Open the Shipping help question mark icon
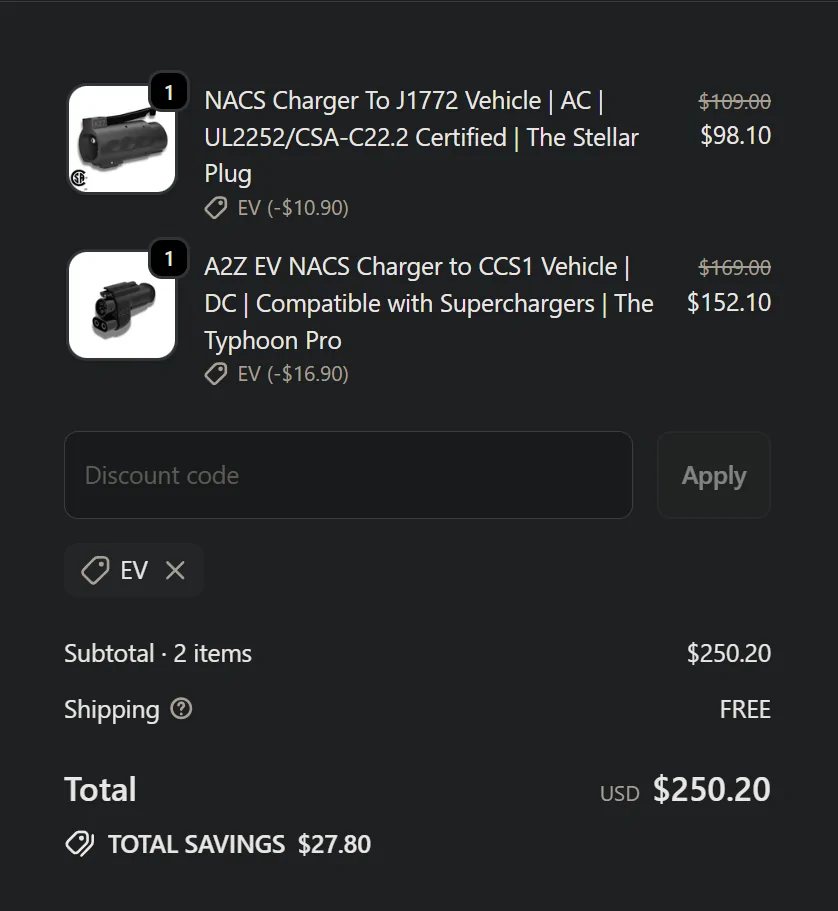838x911 pixels. pyautogui.click(x=181, y=709)
